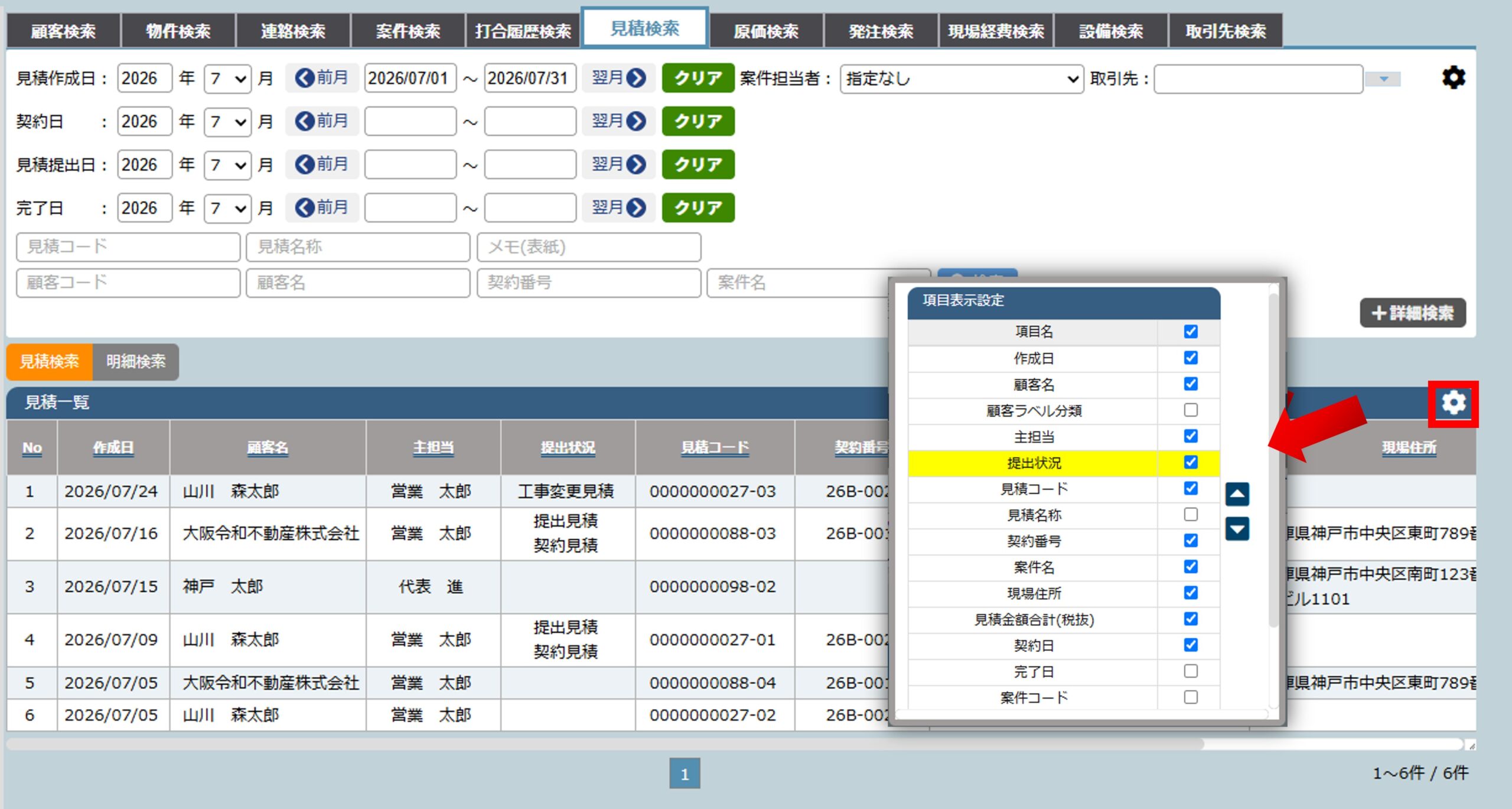The image size is (1512, 809).
Task: Select the orange 見積検索 sub-tab
Action: [x=50, y=362]
